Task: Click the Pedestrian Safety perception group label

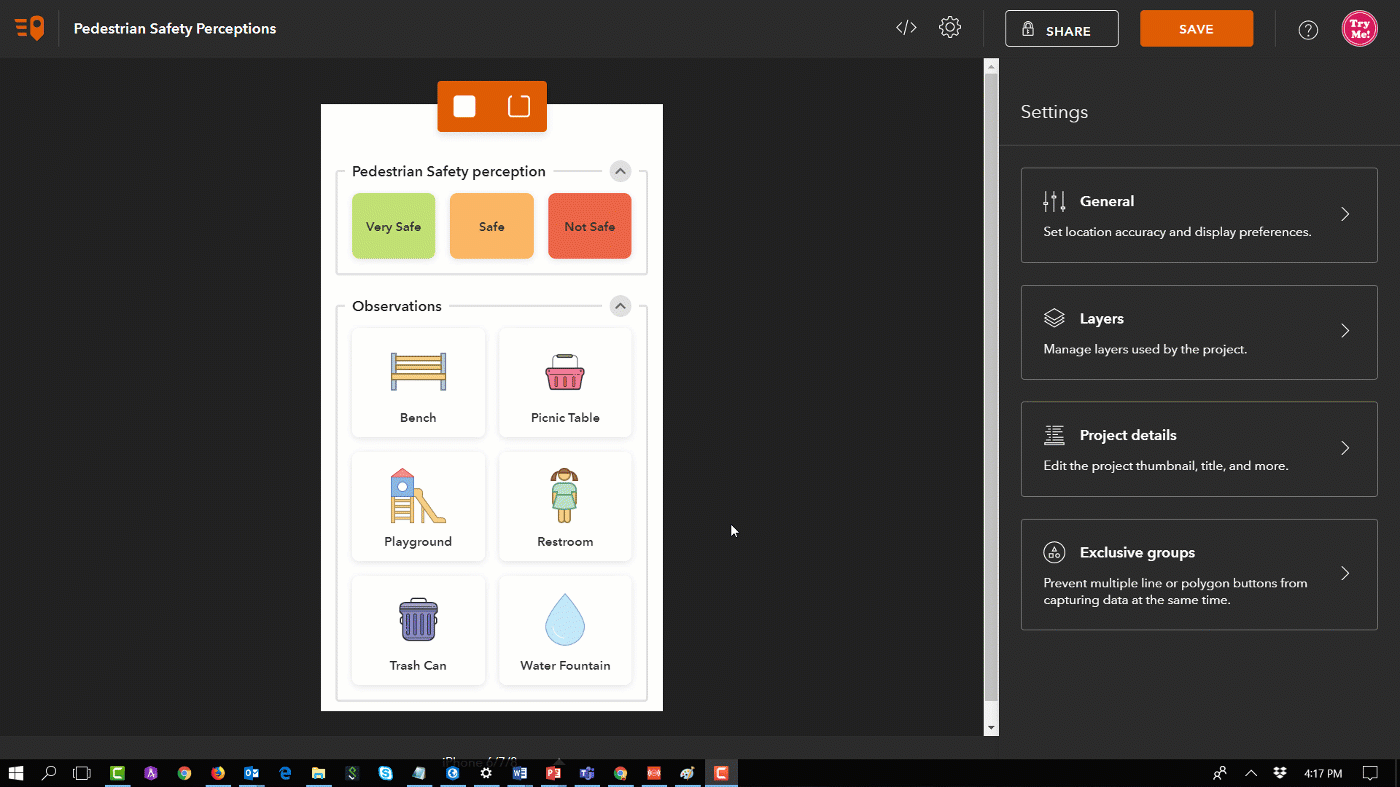Action: coord(449,171)
